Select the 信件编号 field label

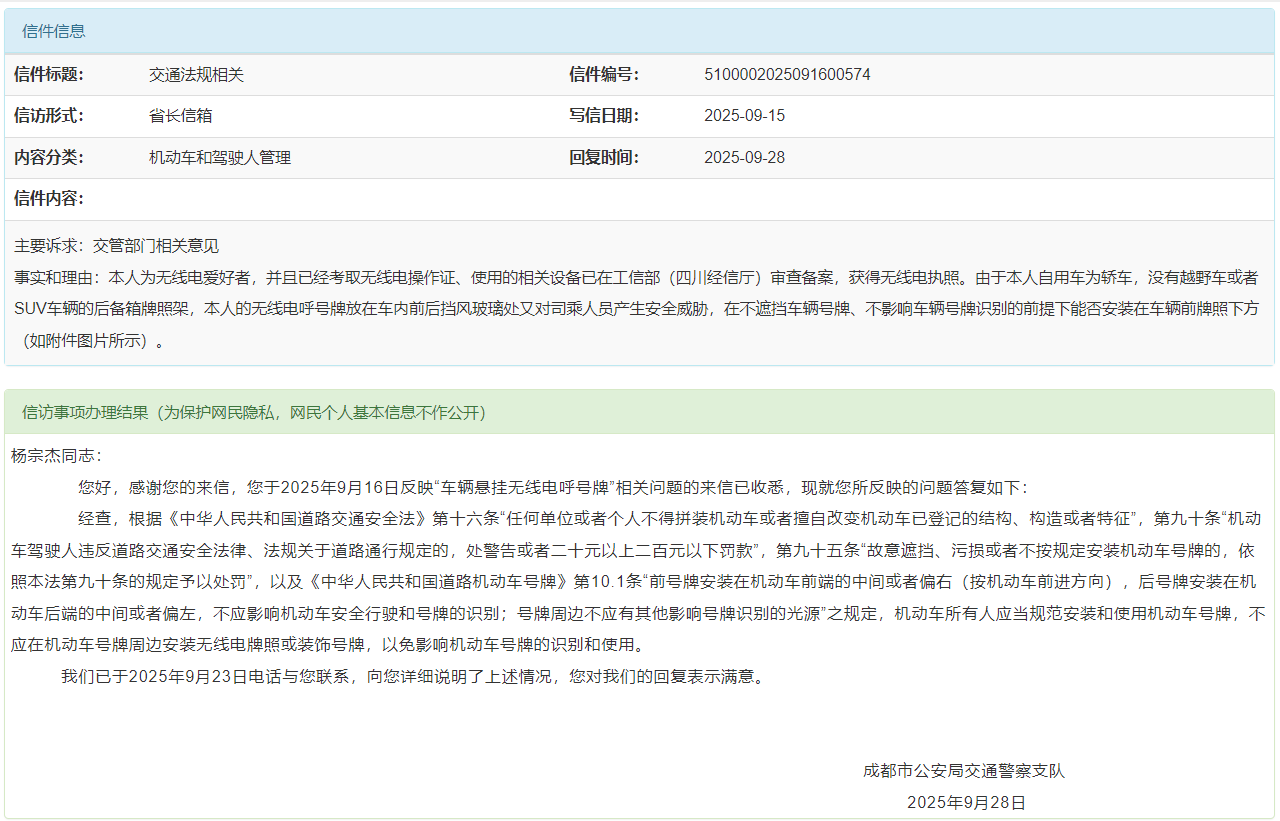click(604, 75)
